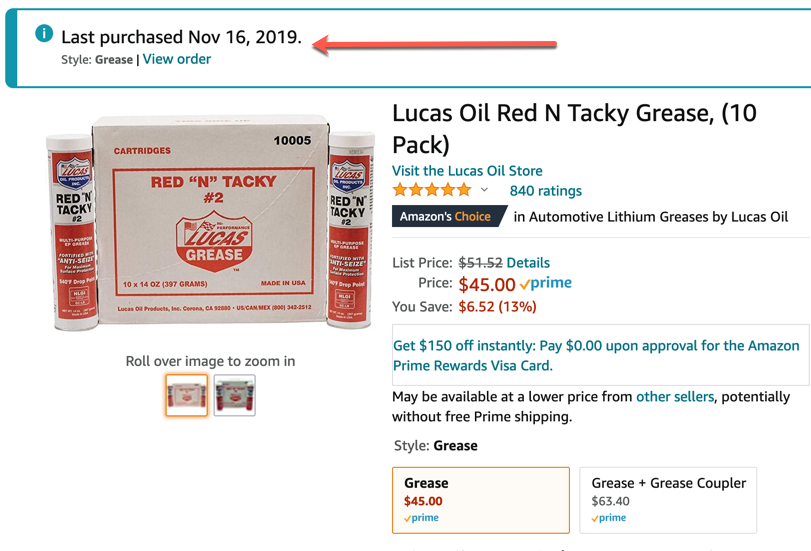Click Prime icon in Grease Coupler option
This screenshot has width=811, height=551.
pyautogui.click(x=609, y=518)
